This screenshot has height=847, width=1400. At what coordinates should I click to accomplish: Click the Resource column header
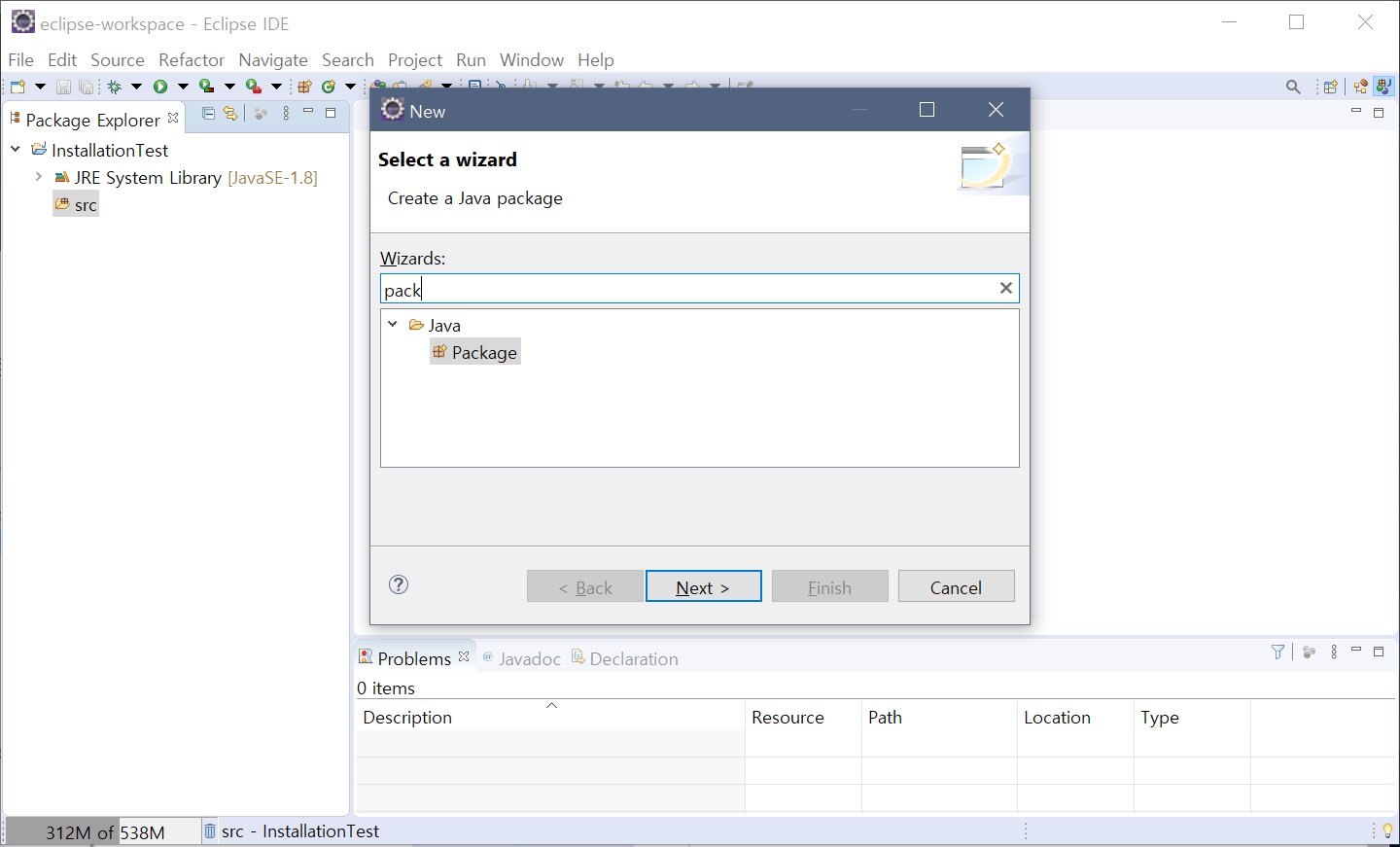coord(803,717)
